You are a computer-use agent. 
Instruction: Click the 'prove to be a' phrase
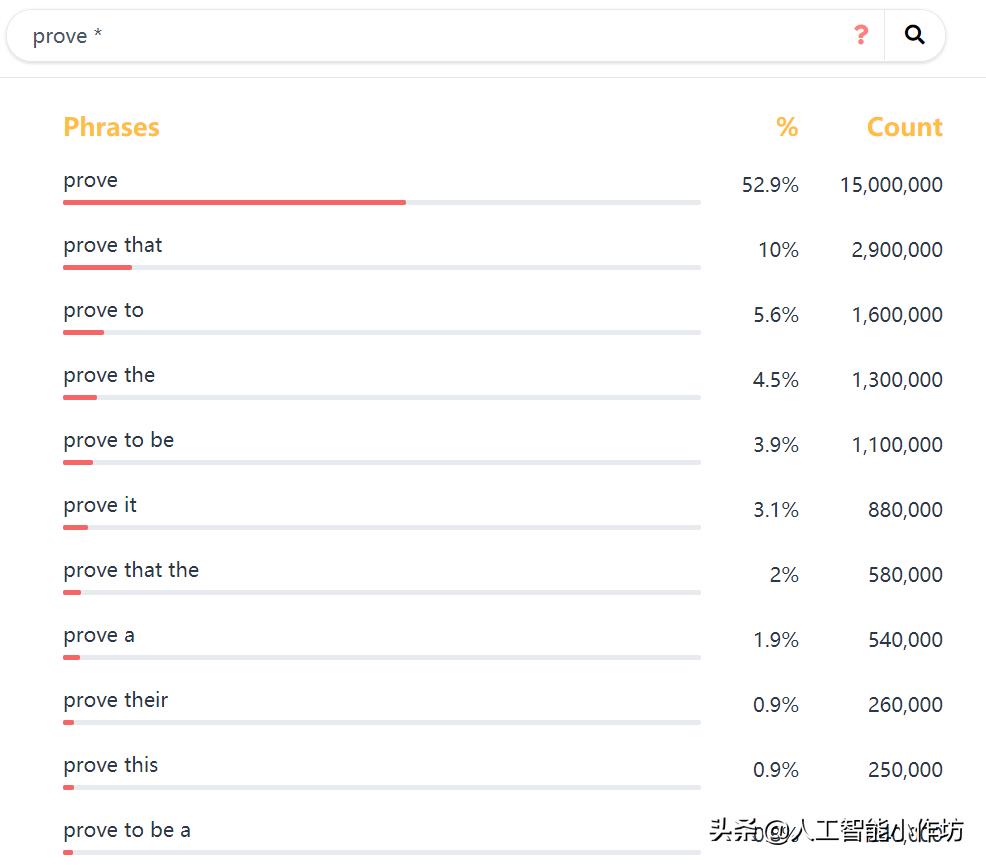point(127,830)
